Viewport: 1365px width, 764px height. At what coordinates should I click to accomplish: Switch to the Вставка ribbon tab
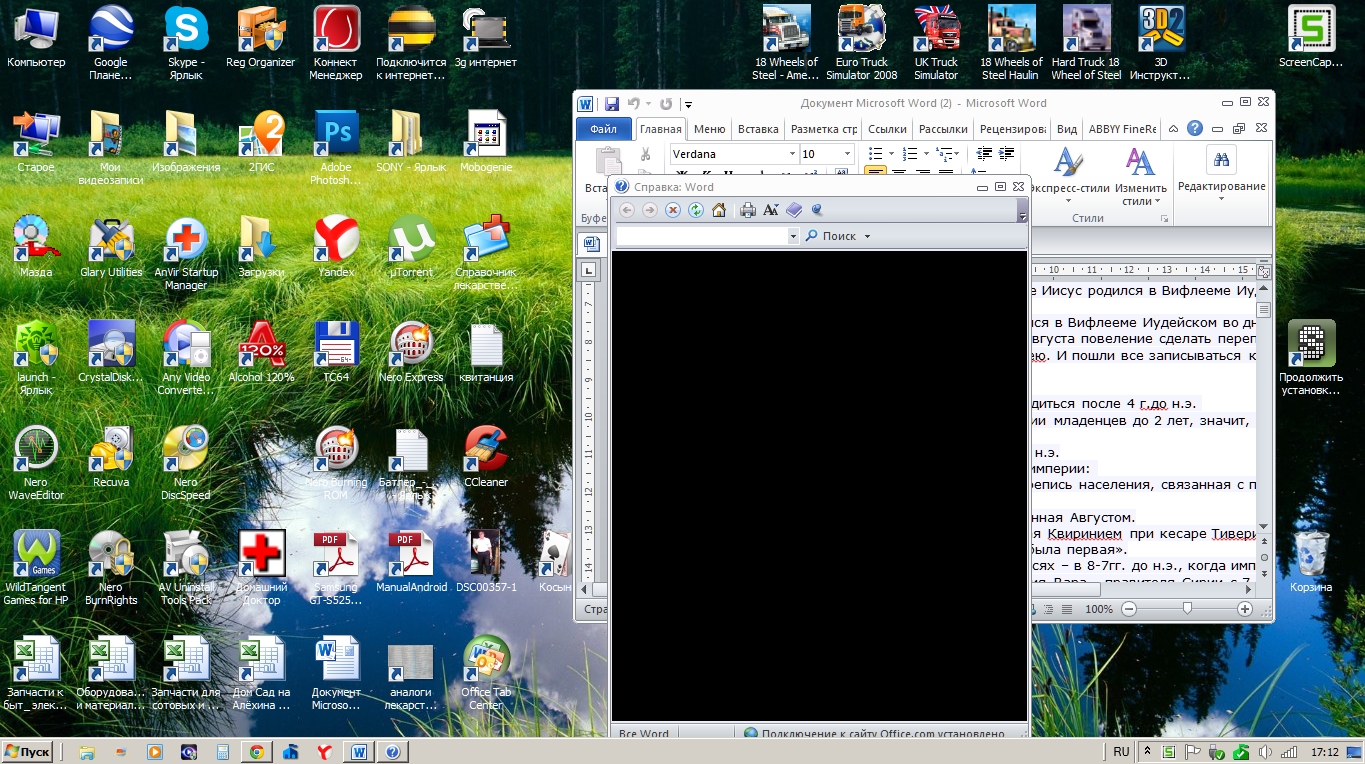point(757,129)
